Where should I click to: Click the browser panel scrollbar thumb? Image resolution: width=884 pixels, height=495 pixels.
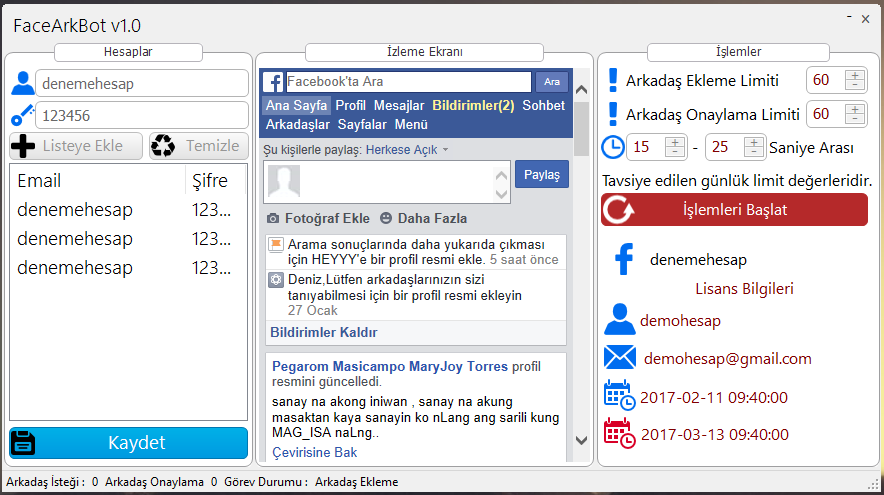(581, 128)
